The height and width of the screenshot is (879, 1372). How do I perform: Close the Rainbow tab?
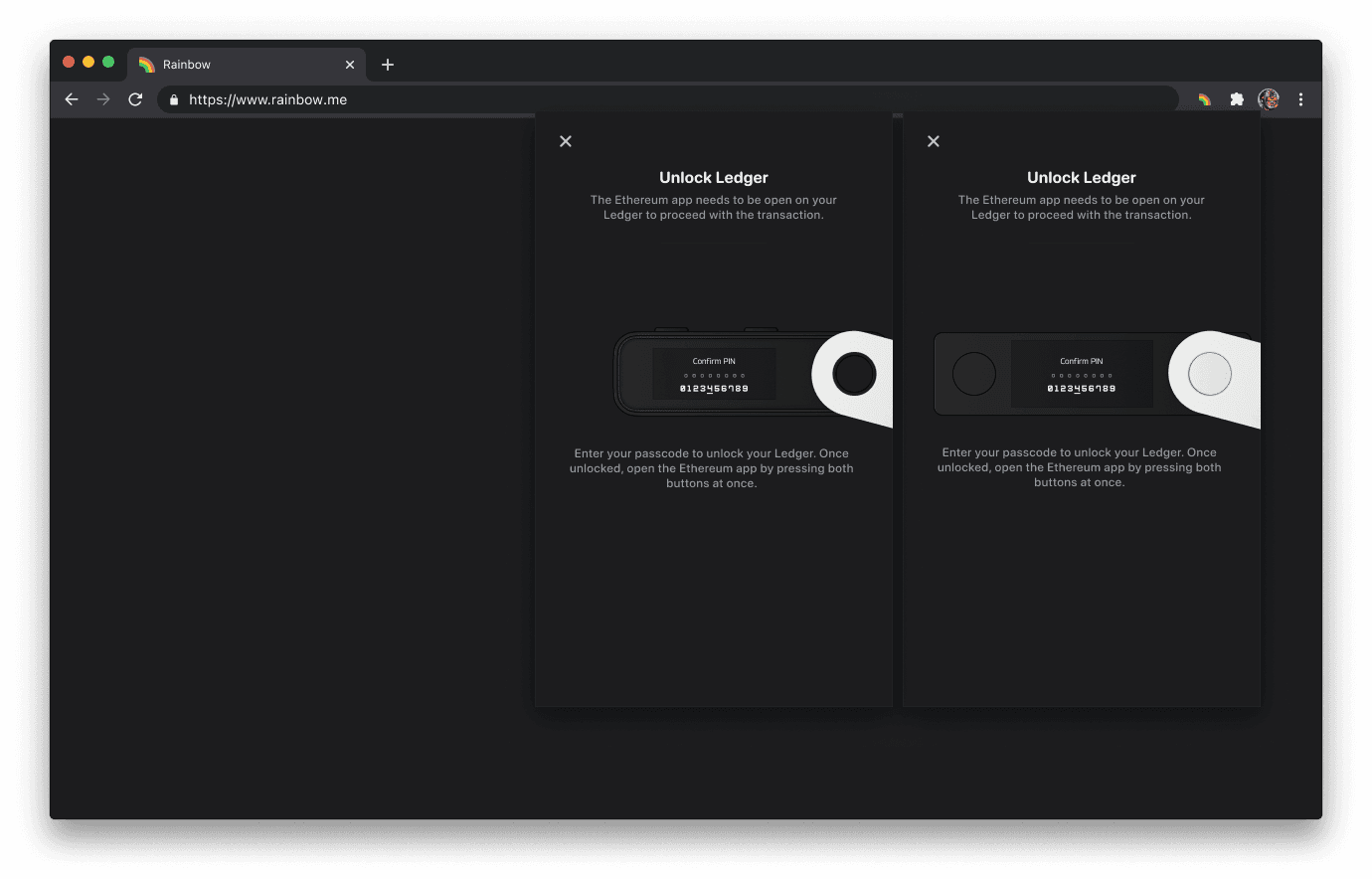coord(350,65)
